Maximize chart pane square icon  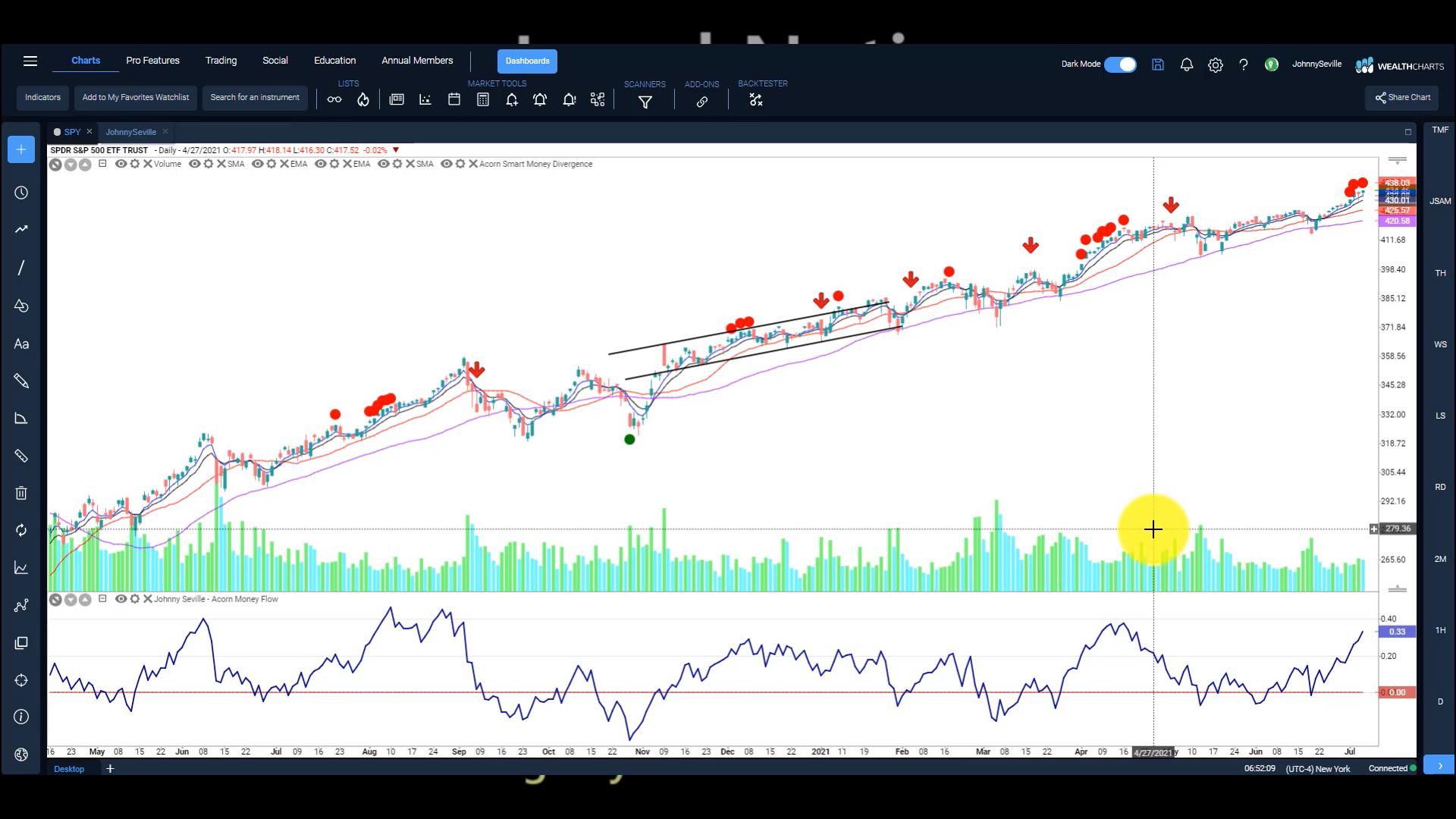coord(1408,132)
